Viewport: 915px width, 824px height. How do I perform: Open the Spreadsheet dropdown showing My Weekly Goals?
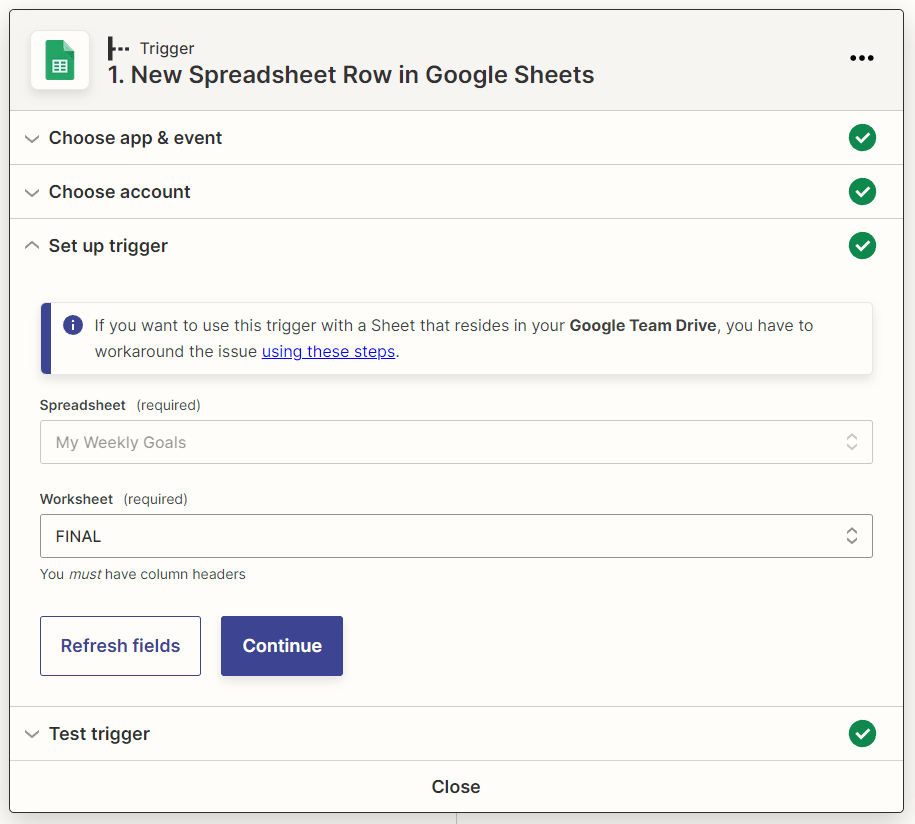[456, 441]
